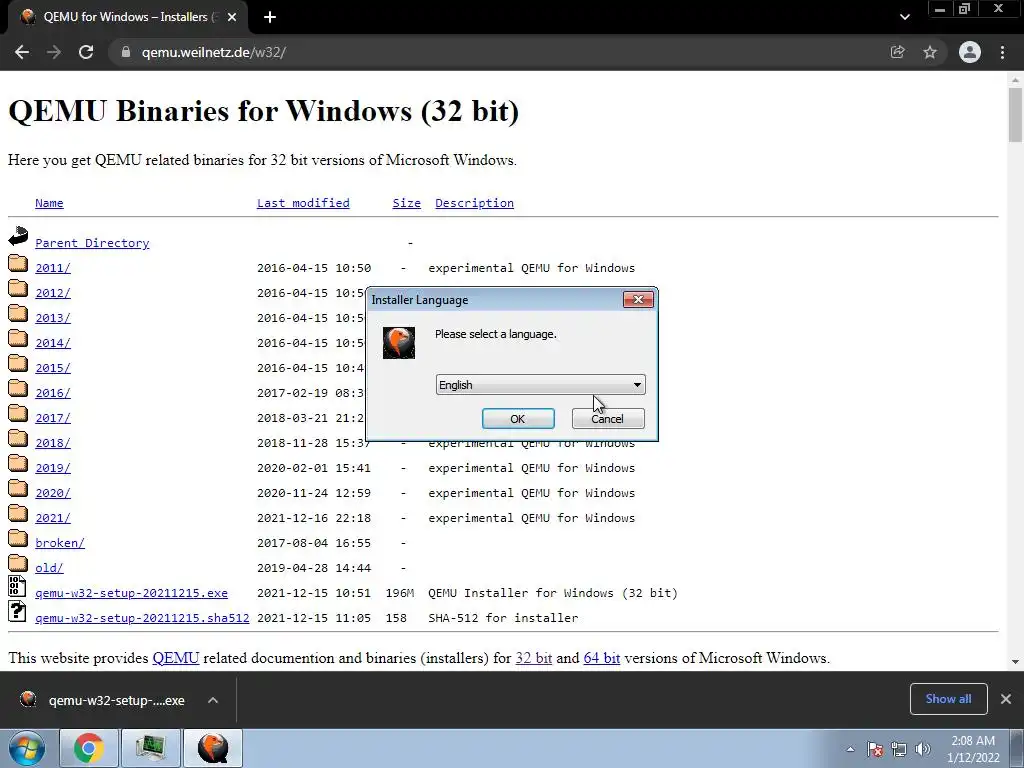This screenshot has width=1024, height=768.
Task: Open the 2017/ folder link
Action: click(53, 418)
